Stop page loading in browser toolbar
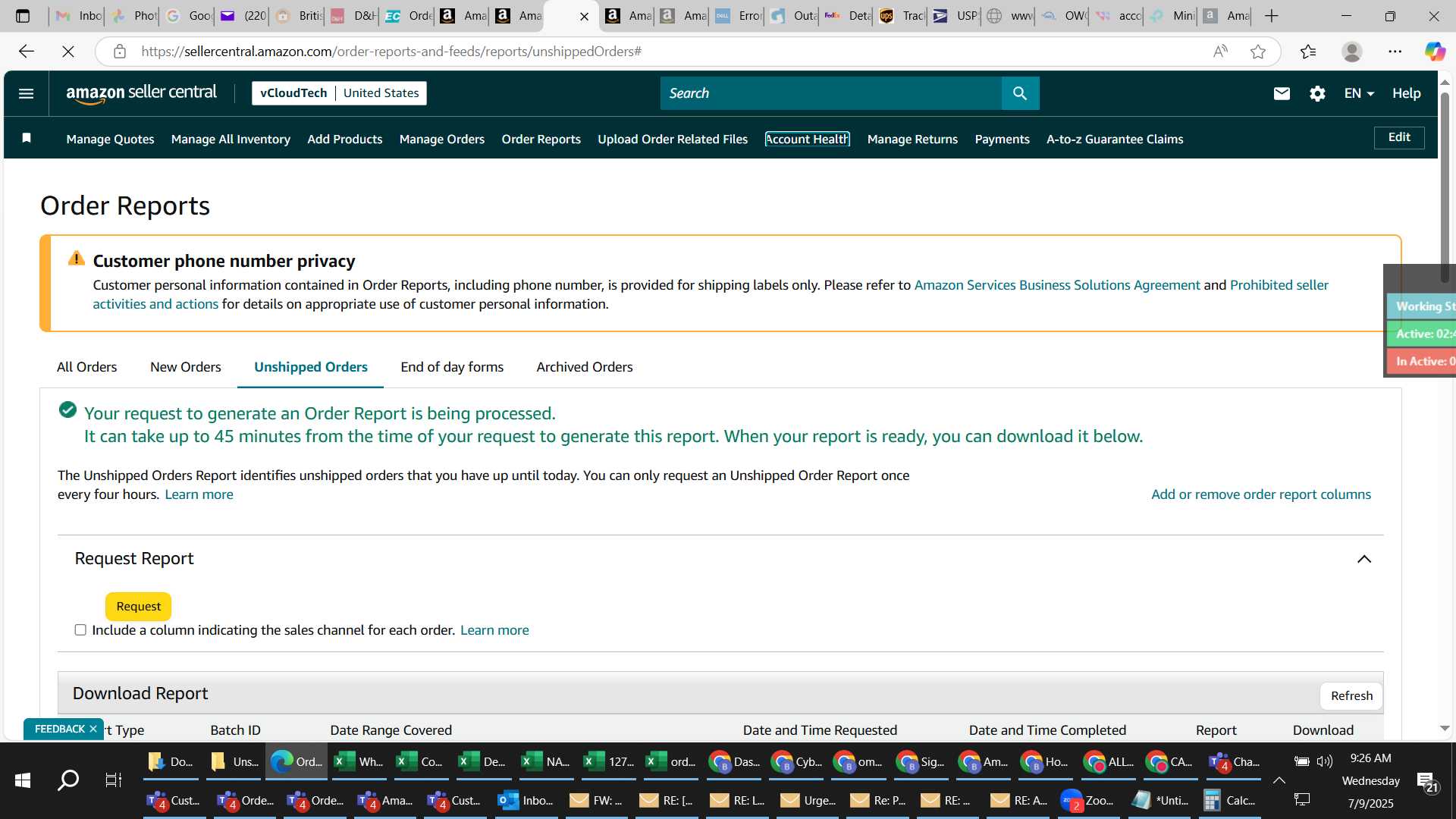 click(68, 52)
